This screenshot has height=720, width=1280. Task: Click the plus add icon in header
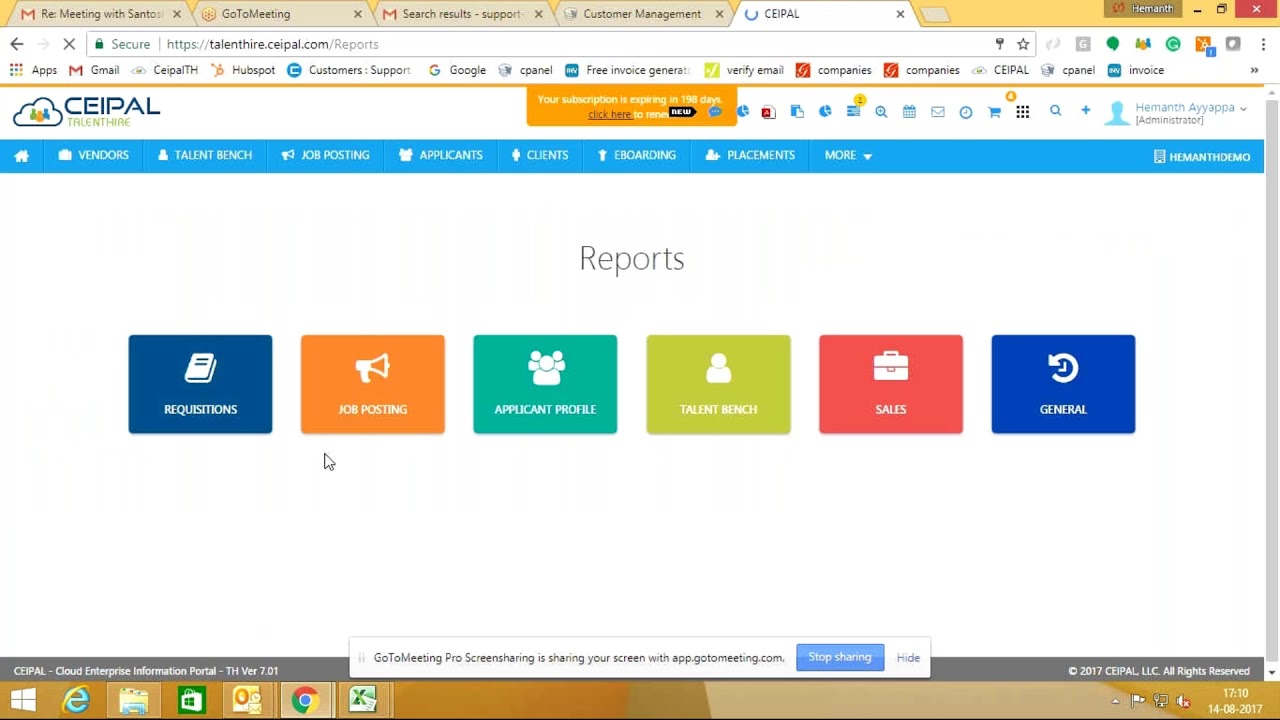coord(1085,111)
